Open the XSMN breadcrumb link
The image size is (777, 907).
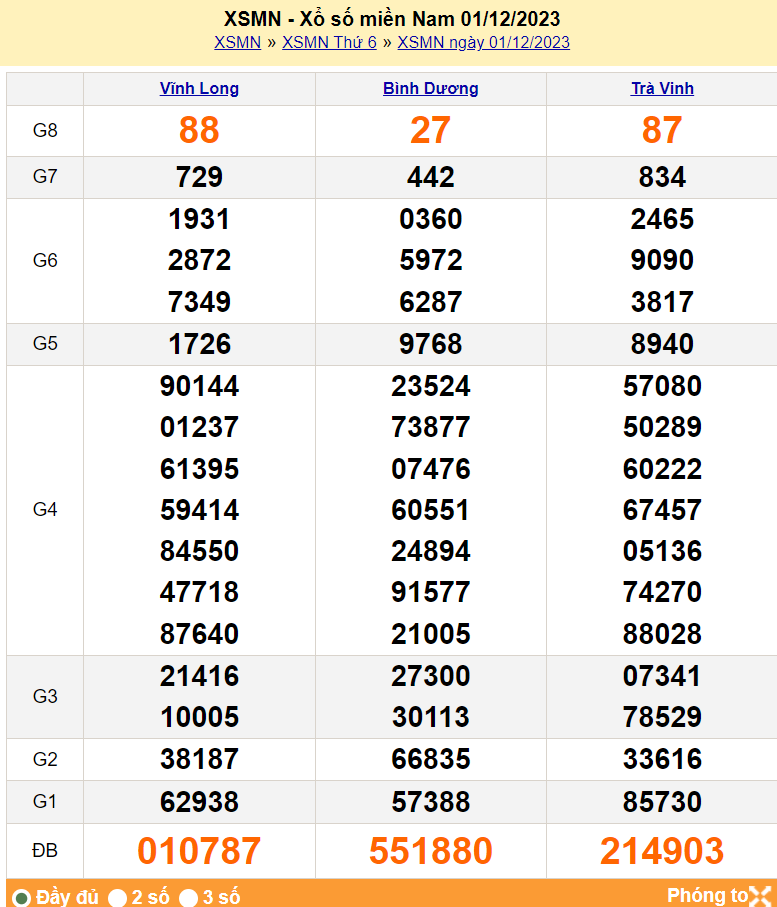pyautogui.click(x=237, y=42)
